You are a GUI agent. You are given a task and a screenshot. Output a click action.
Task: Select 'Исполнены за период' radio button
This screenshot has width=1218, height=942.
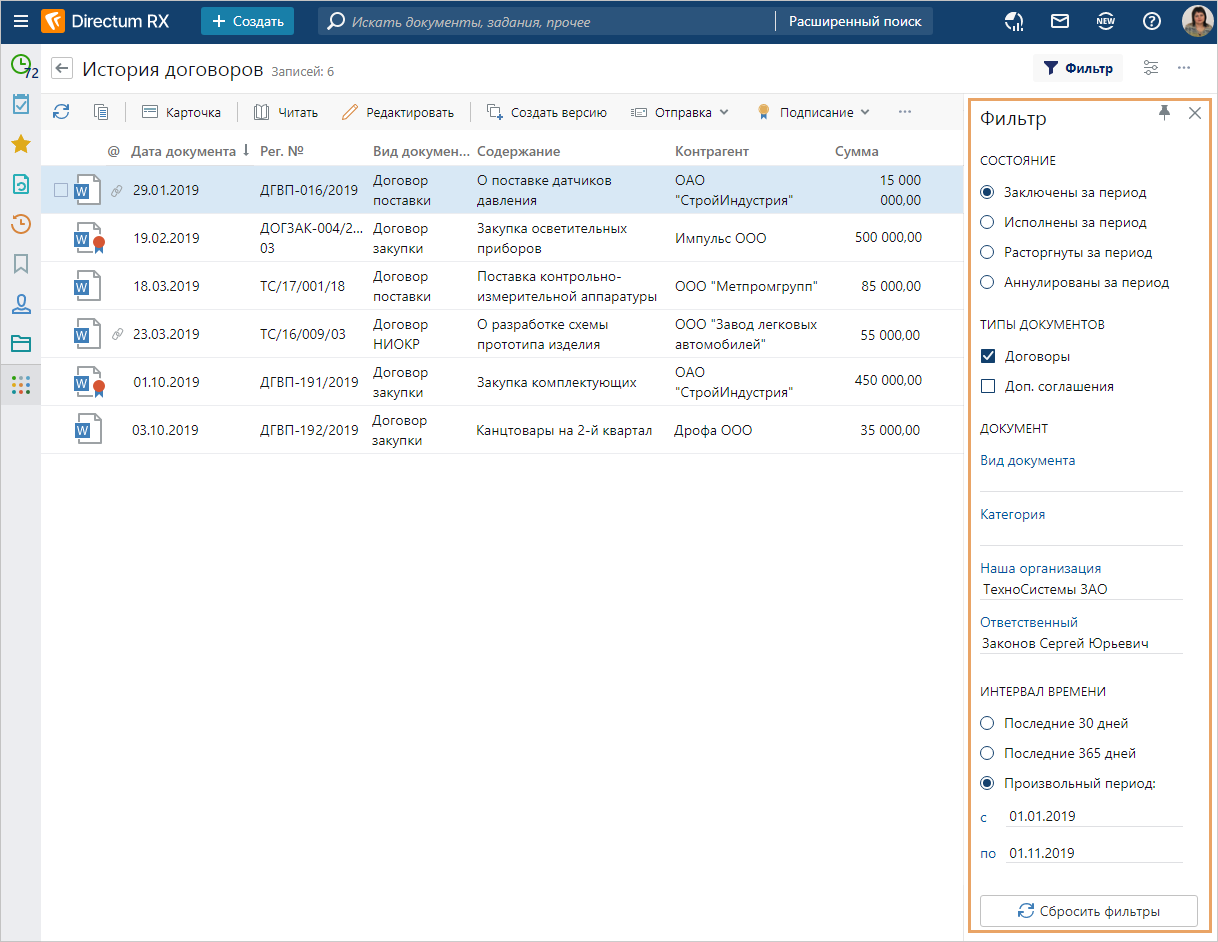pos(988,222)
